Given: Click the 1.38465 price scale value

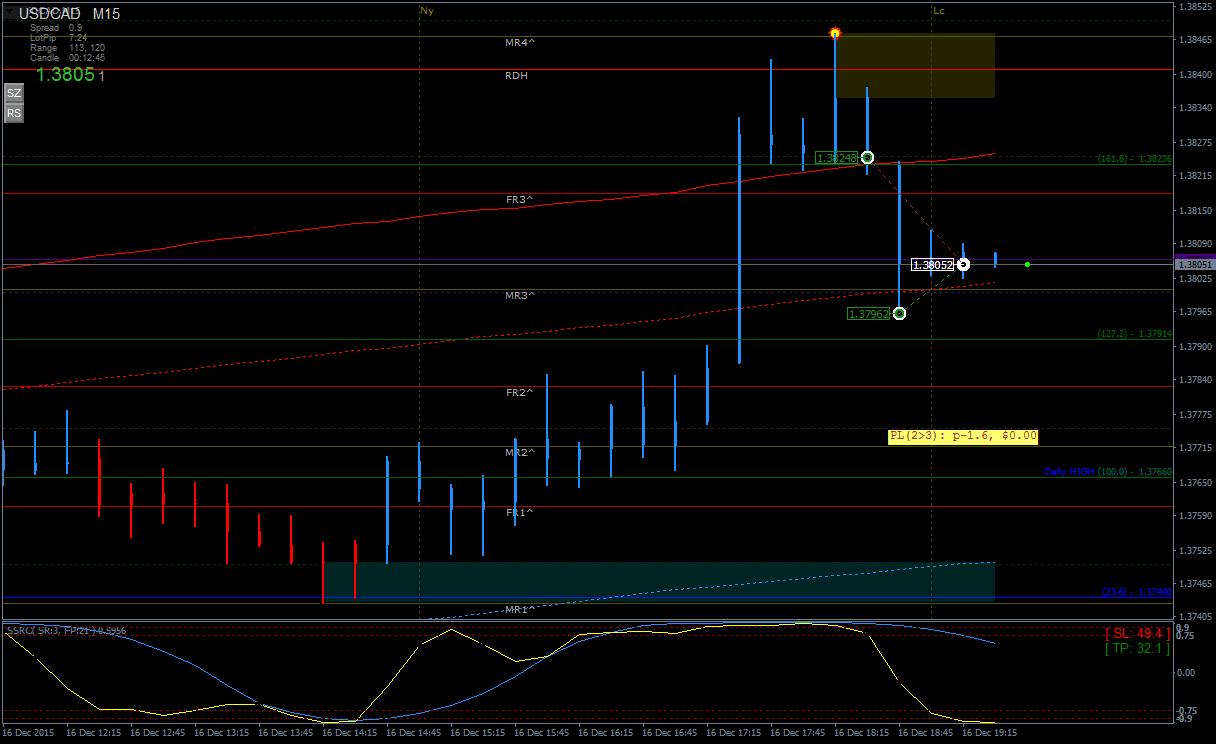Looking at the screenshot, I should coord(1196,41).
